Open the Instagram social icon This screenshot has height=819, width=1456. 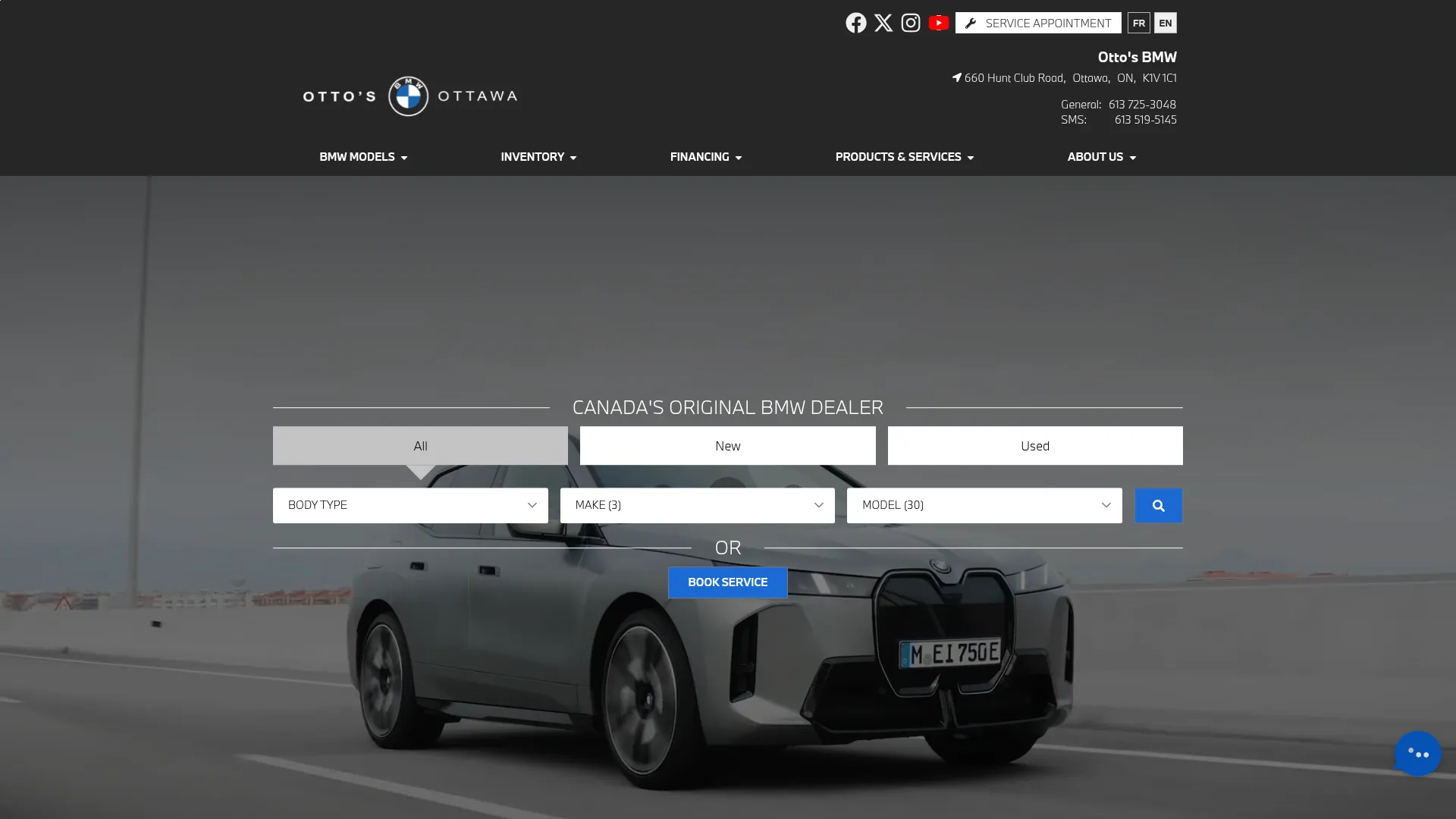tap(911, 23)
